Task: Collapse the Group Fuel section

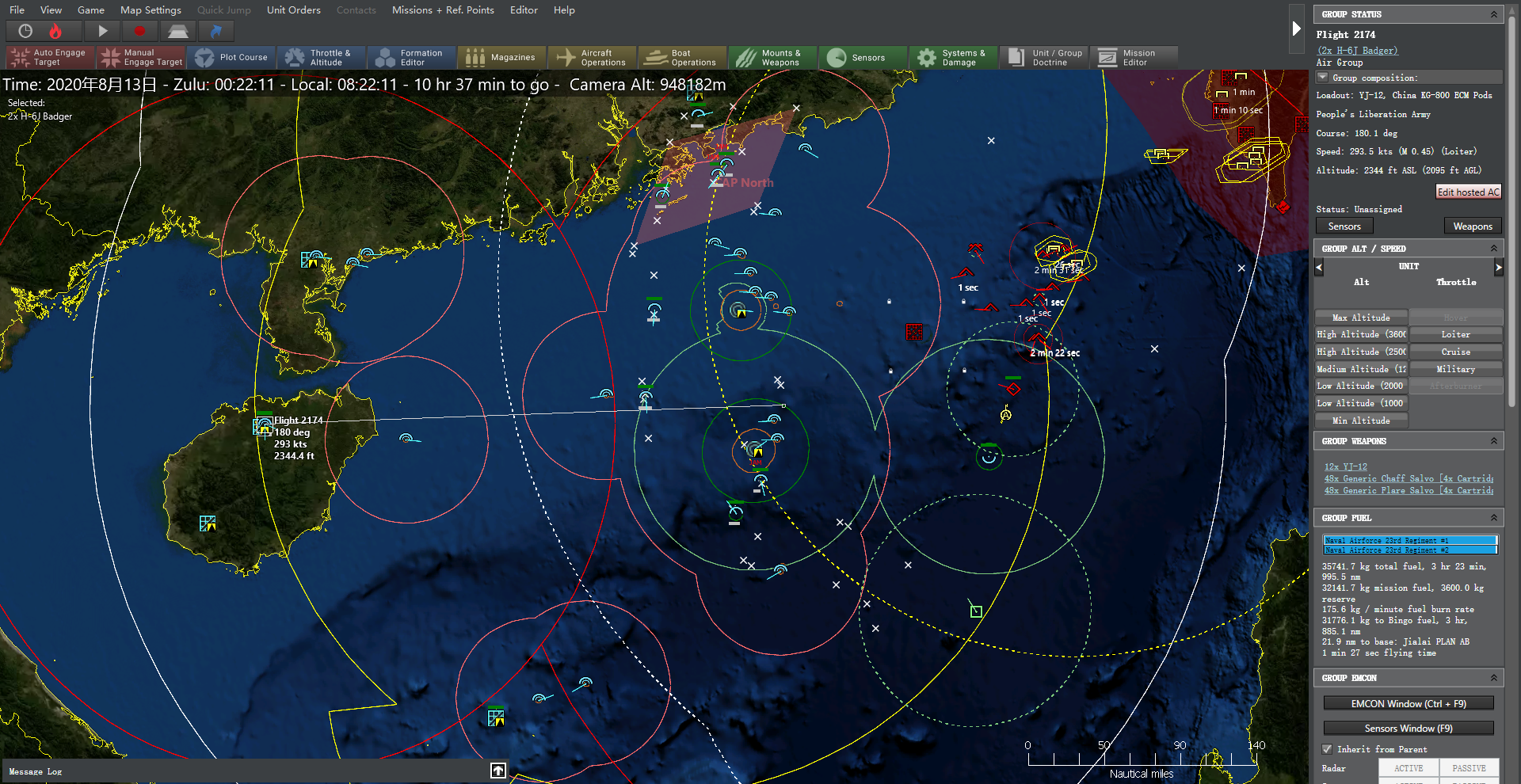Action: (x=1494, y=518)
